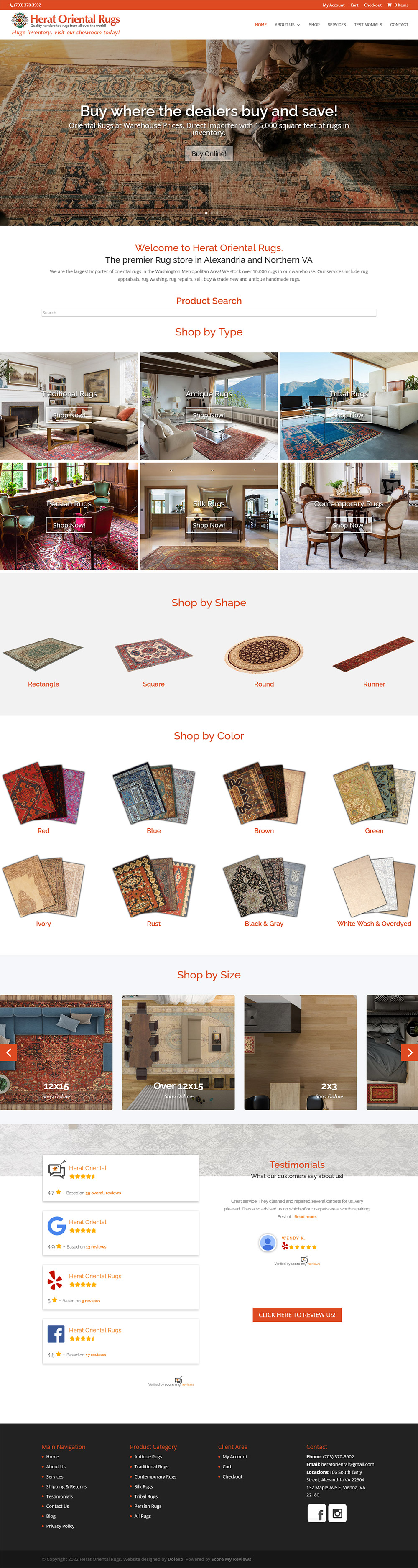
Task: Click the Google reviews G logo
Action: click(56, 1226)
